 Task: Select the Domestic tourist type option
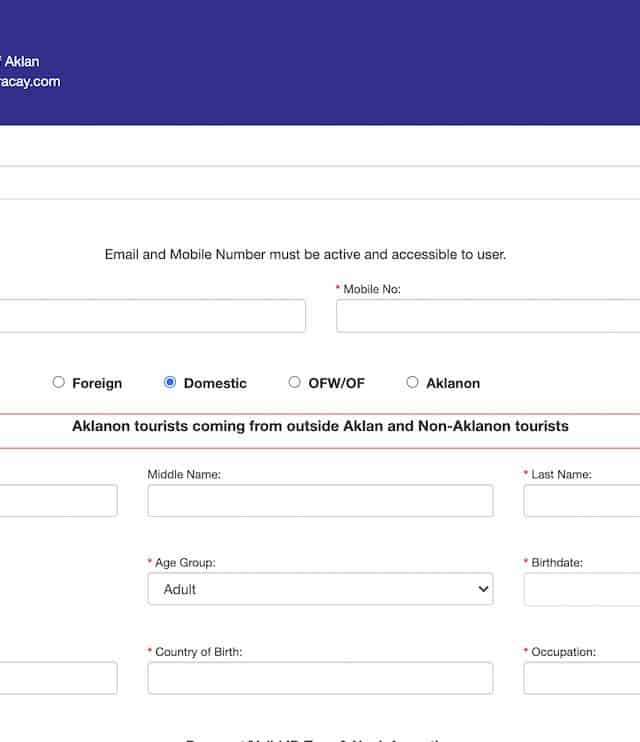170,382
